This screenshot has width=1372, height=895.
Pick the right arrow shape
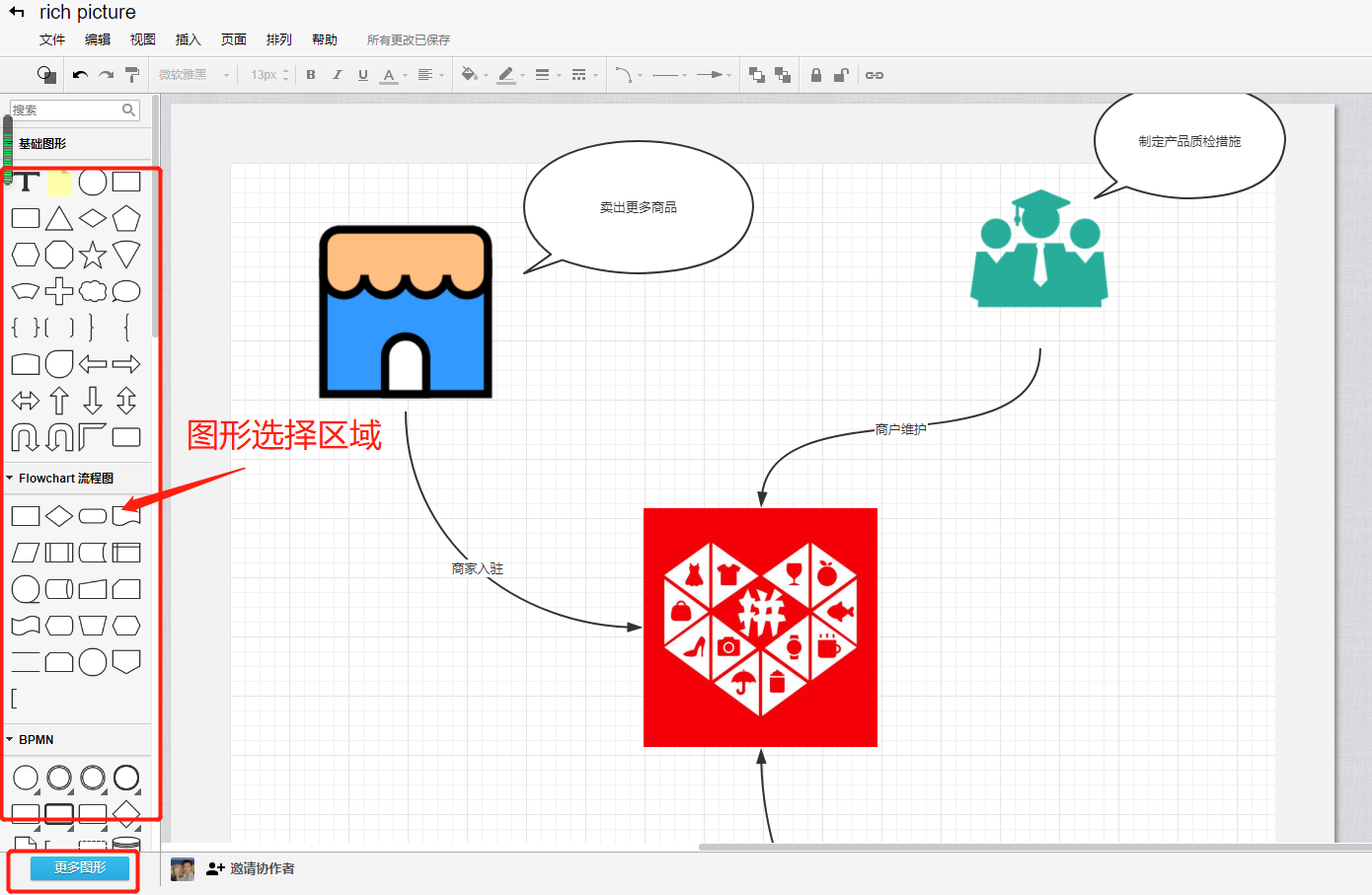(126, 364)
